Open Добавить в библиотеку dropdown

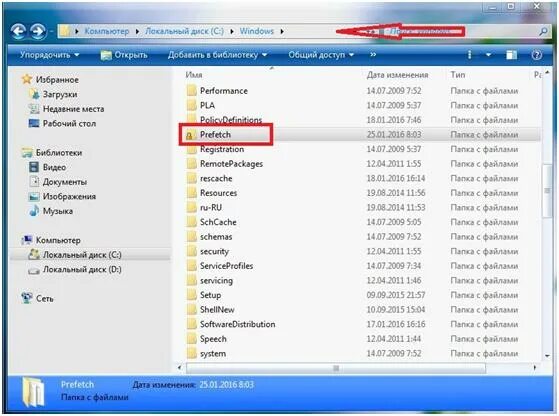217,55
